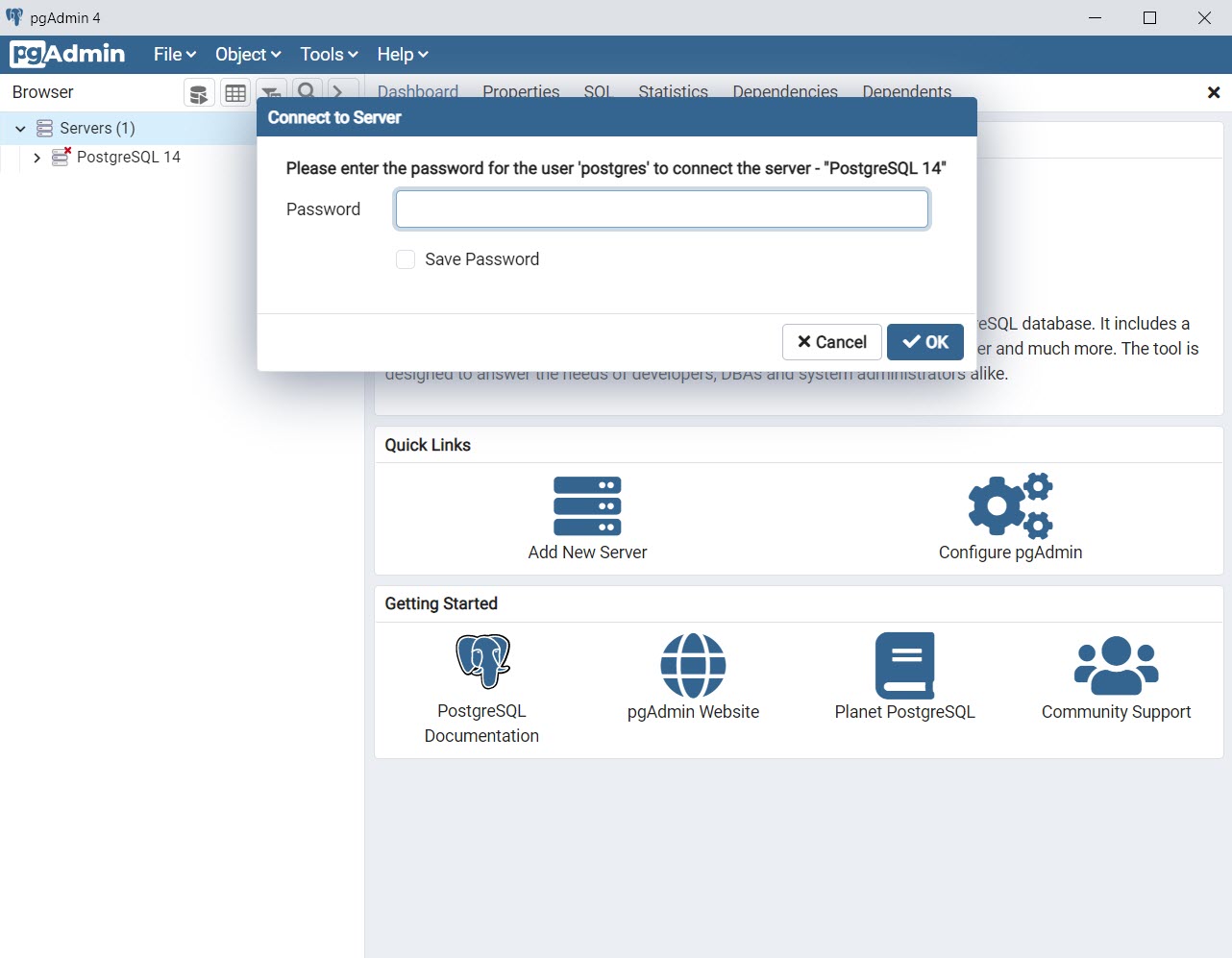Click the Query Tool database icon
Image resolution: width=1232 pixels, height=958 pixels.
tap(199, 93)
